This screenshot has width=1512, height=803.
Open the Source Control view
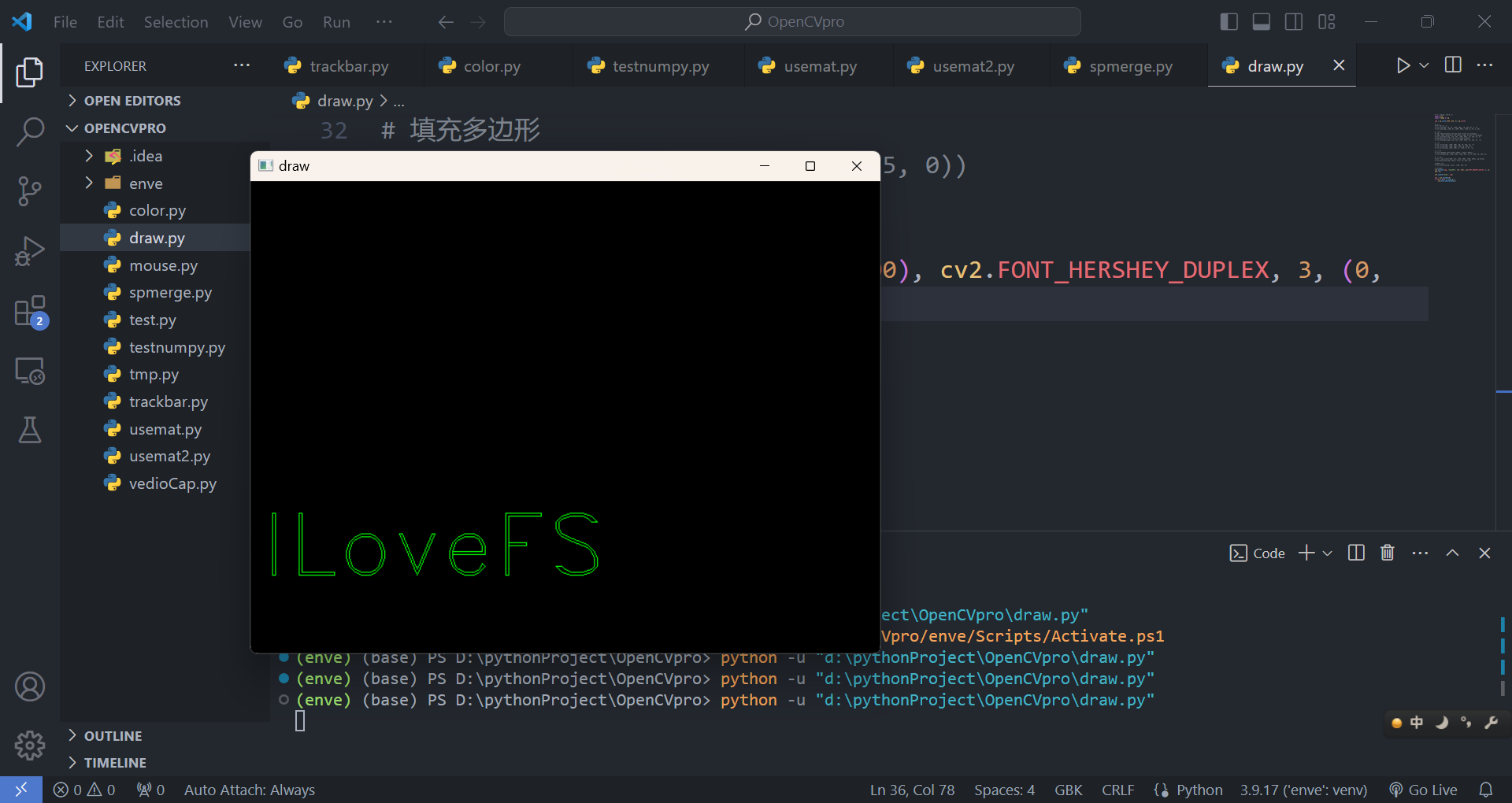coord(29,191)
